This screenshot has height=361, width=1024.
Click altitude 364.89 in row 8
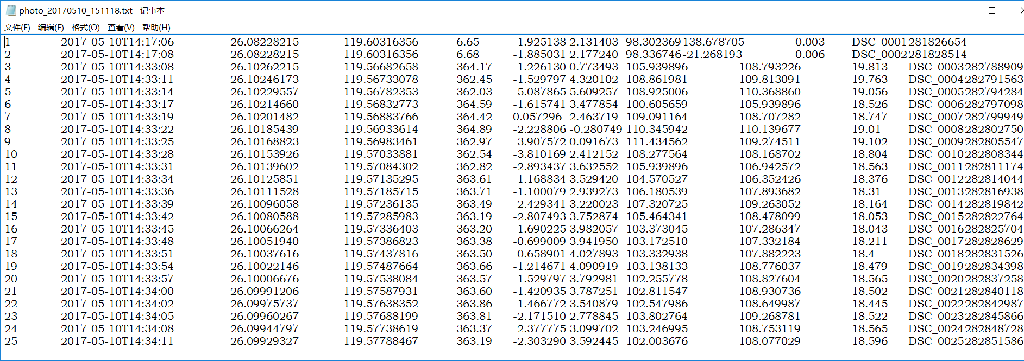click(475, 129)
